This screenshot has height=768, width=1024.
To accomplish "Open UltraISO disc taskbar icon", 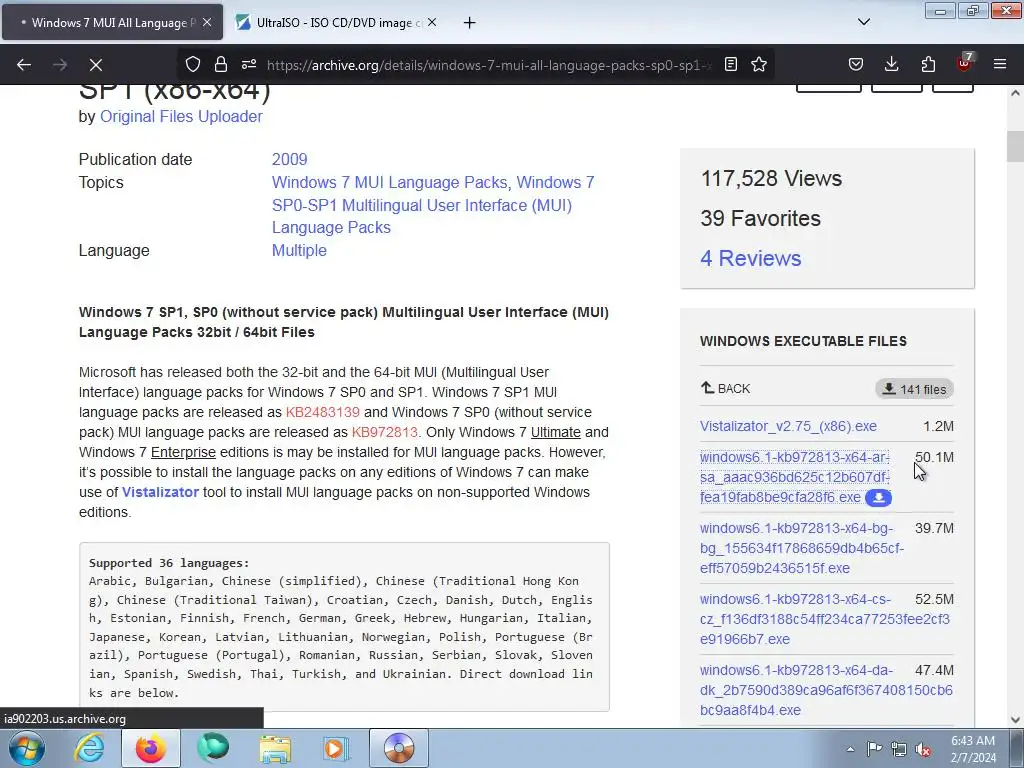I will point(399,748).
